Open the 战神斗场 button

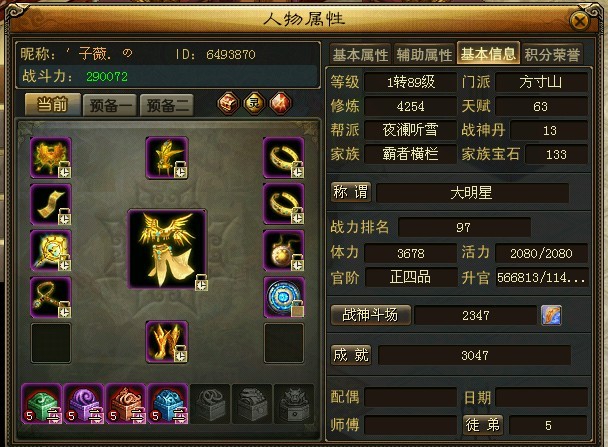pyautogui.click(x=370, y=315)
